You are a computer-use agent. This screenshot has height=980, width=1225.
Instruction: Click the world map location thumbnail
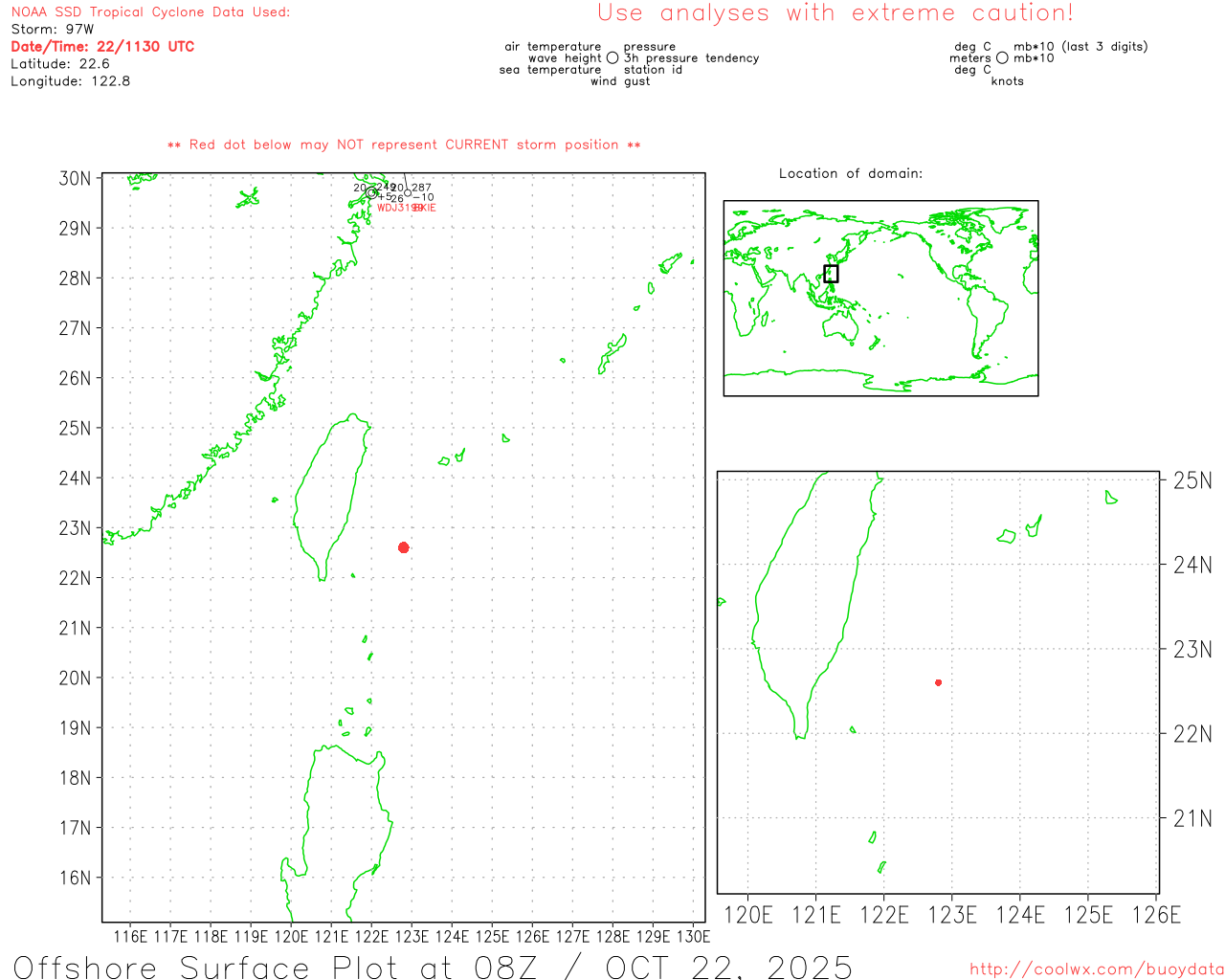pyautogui.click(x=880, y=298)
